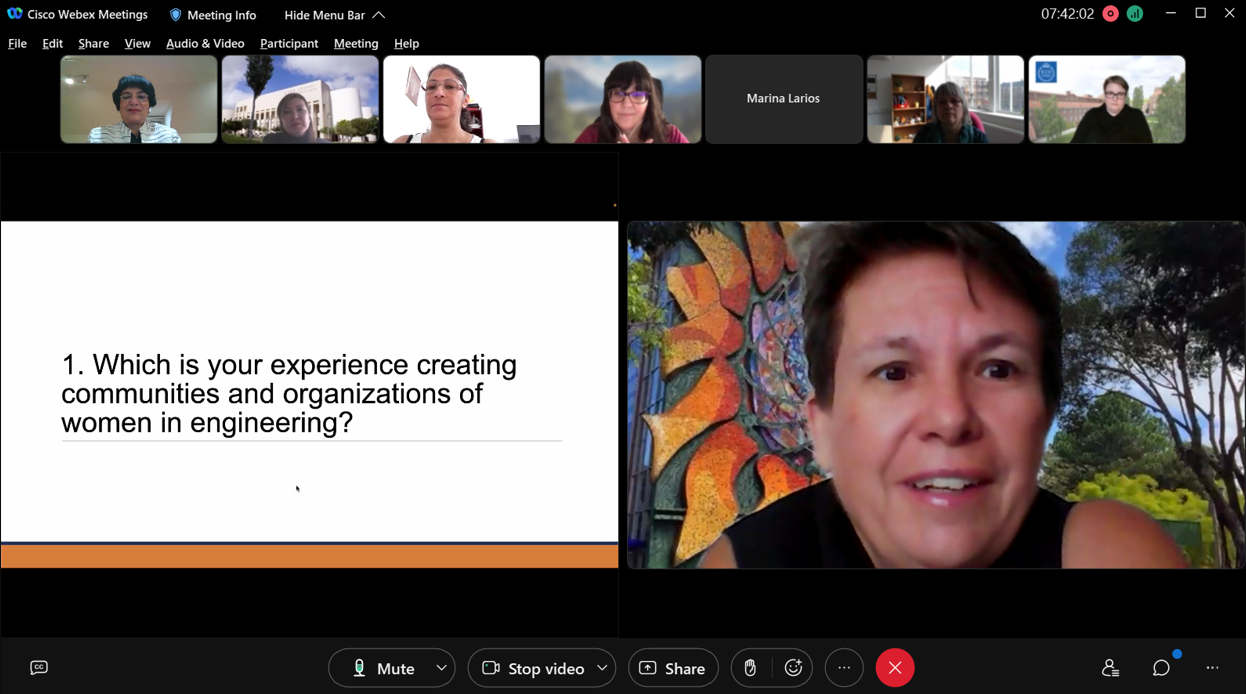1246x694 pixels.
Task: Select the thumbnail with building backdrop
Action: pyautogui.click(x=300, y=99)
